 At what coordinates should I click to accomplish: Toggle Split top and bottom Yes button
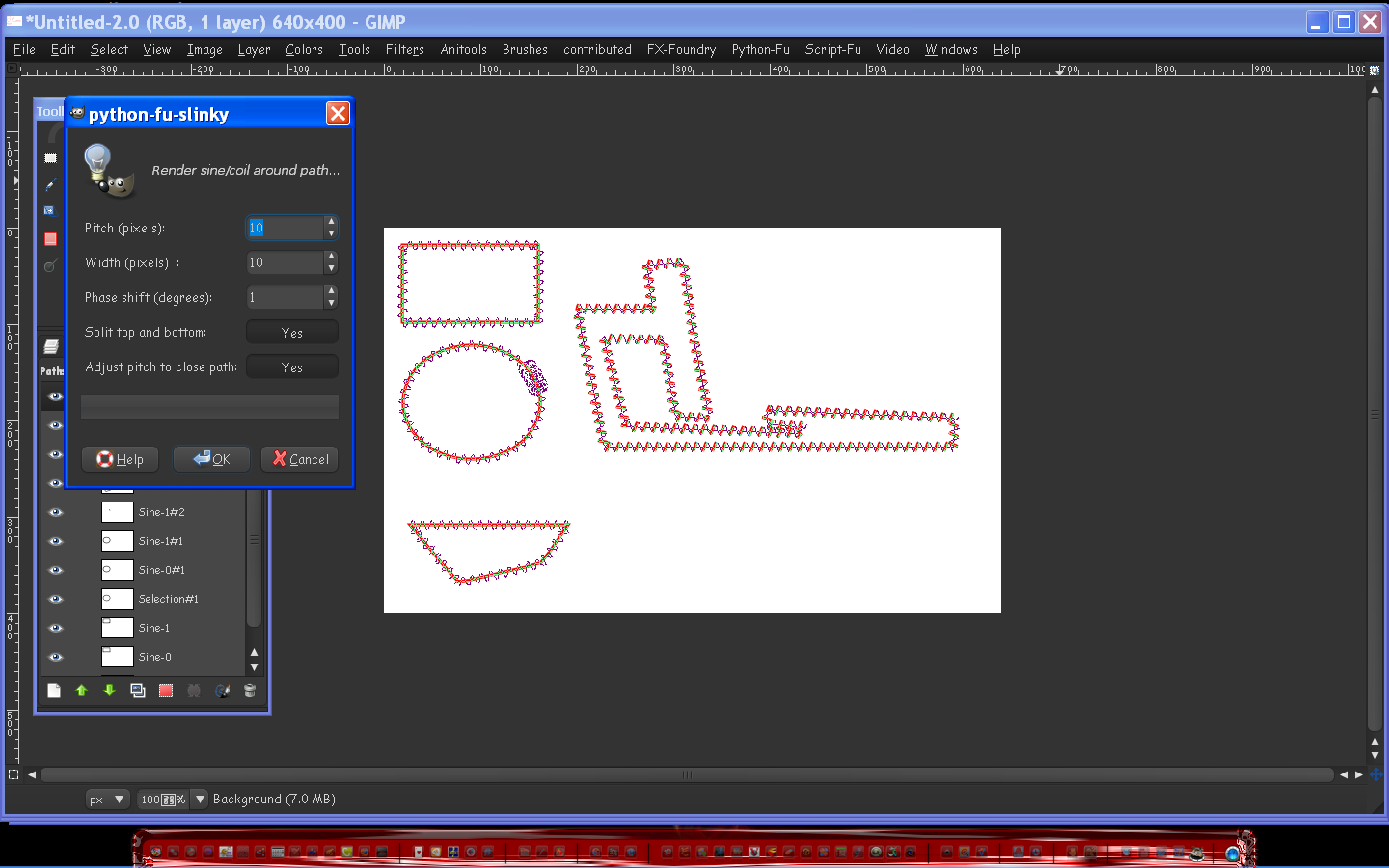point(292,333)
